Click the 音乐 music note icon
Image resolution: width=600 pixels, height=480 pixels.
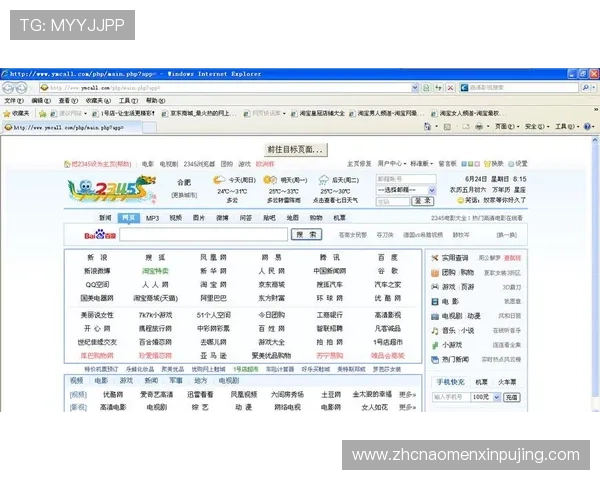[435, 331]
